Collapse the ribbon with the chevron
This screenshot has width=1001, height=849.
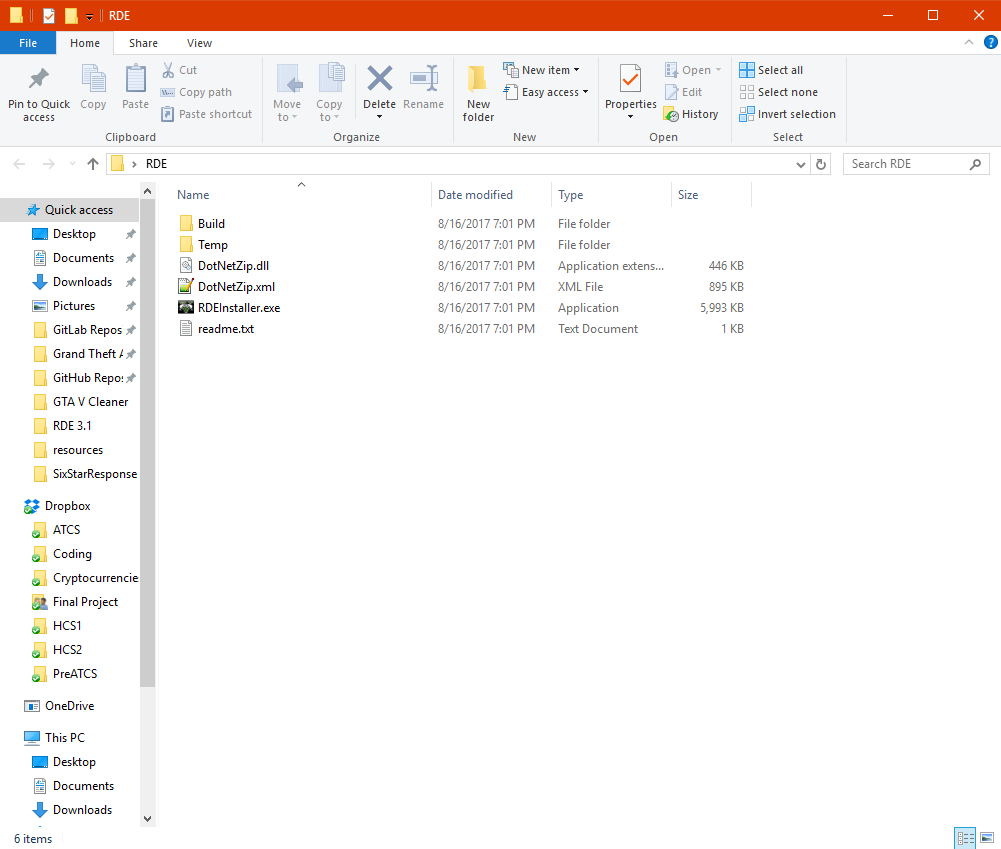pos(968,42)
